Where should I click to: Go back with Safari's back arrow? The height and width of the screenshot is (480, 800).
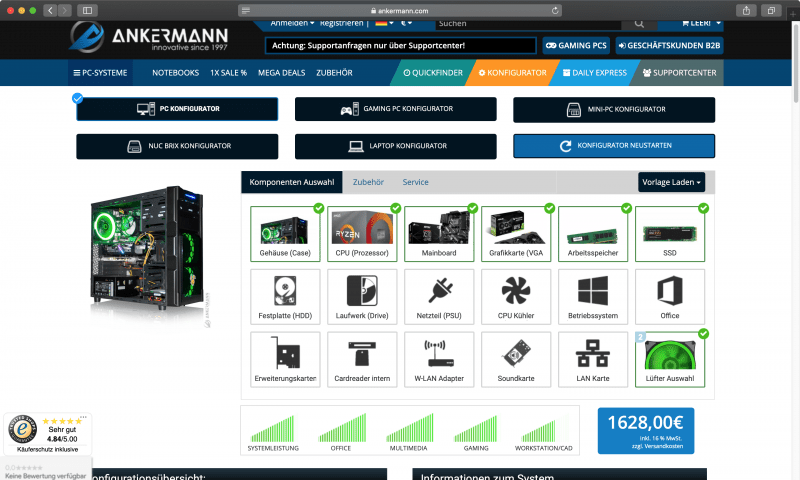click(x=50, y=10)
